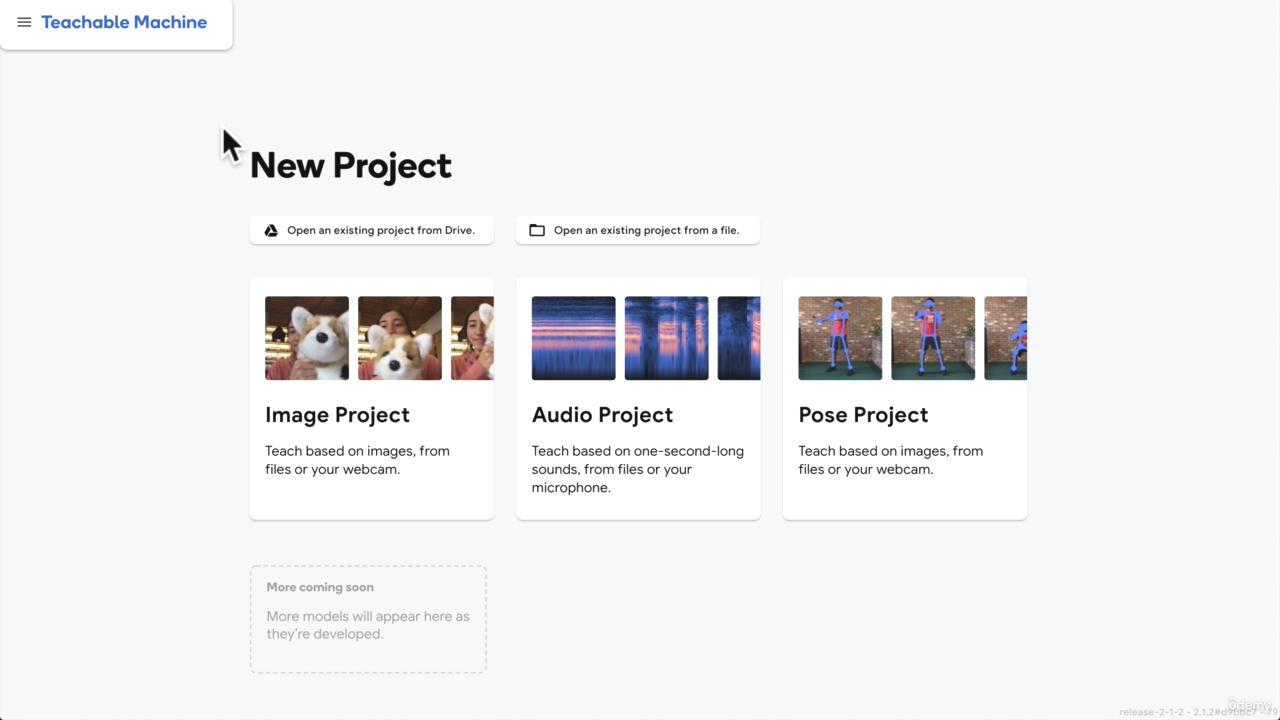
Task: Click the Image Project description text
Action: click(357, 460)
